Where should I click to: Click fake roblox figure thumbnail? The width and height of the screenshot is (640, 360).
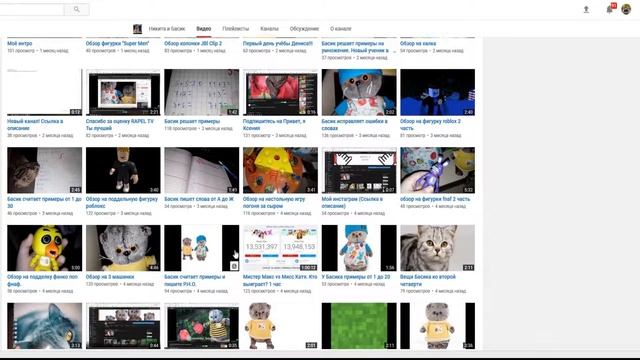[123, 170]
